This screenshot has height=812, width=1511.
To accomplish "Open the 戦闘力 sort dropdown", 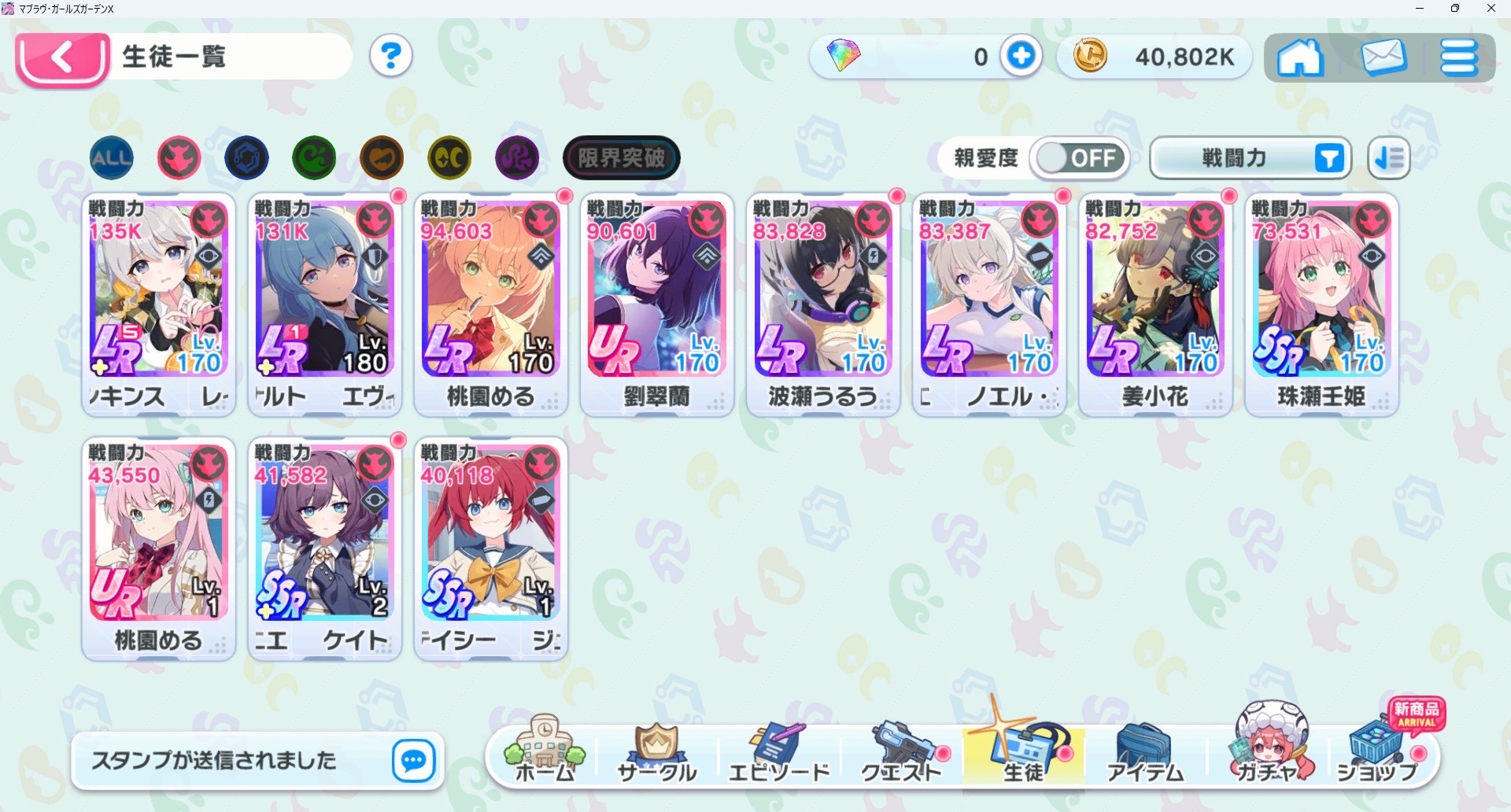I will (1250, 158).
